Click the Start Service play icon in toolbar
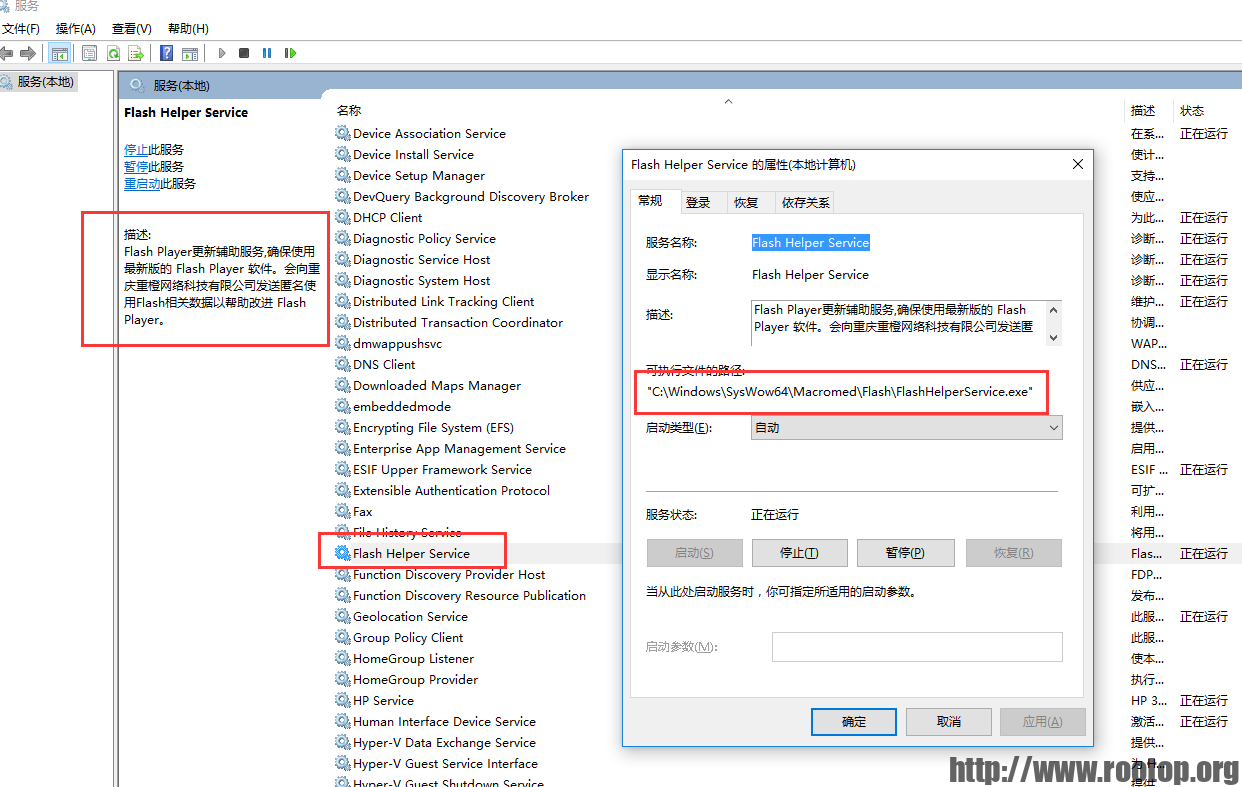Screen dimensions: 1242x787 tap(222, 53)
